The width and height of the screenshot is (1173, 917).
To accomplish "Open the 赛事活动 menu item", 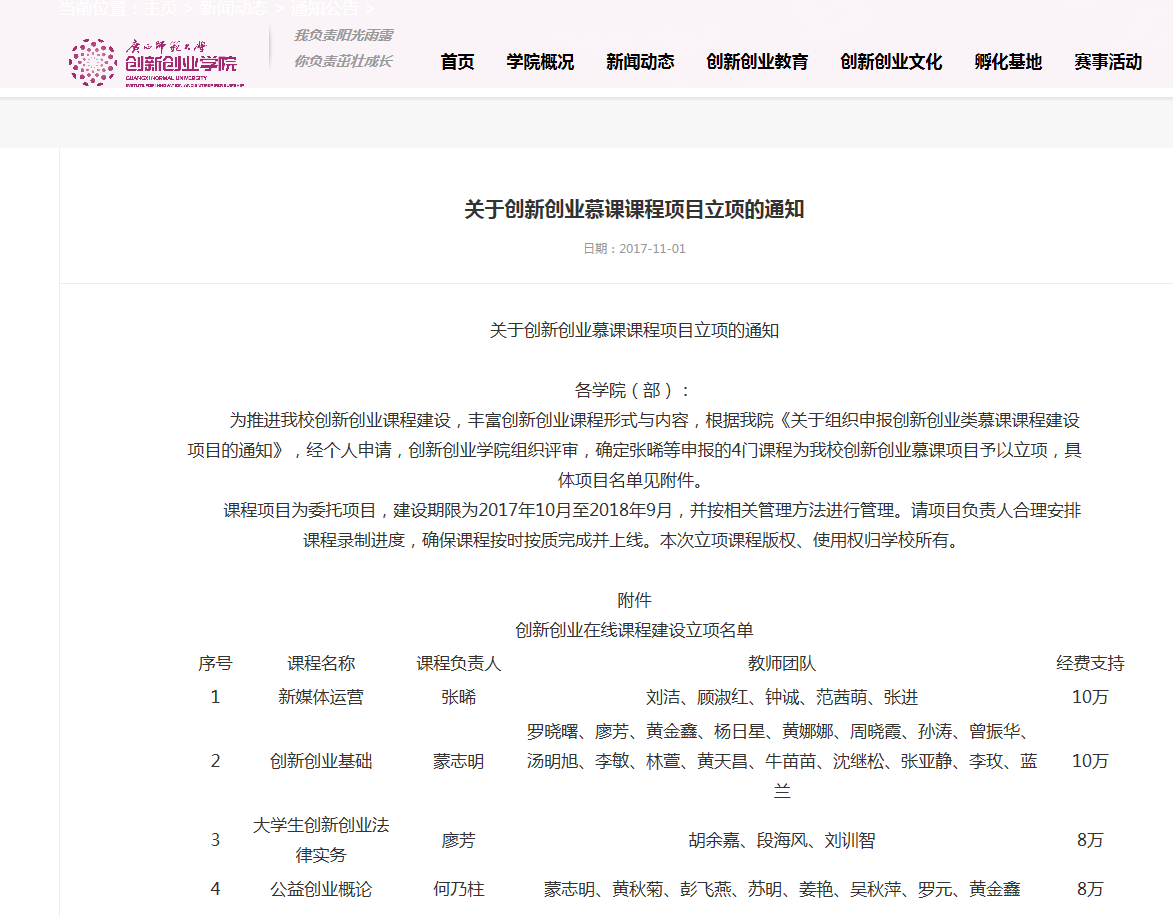I will point(1108,62).
